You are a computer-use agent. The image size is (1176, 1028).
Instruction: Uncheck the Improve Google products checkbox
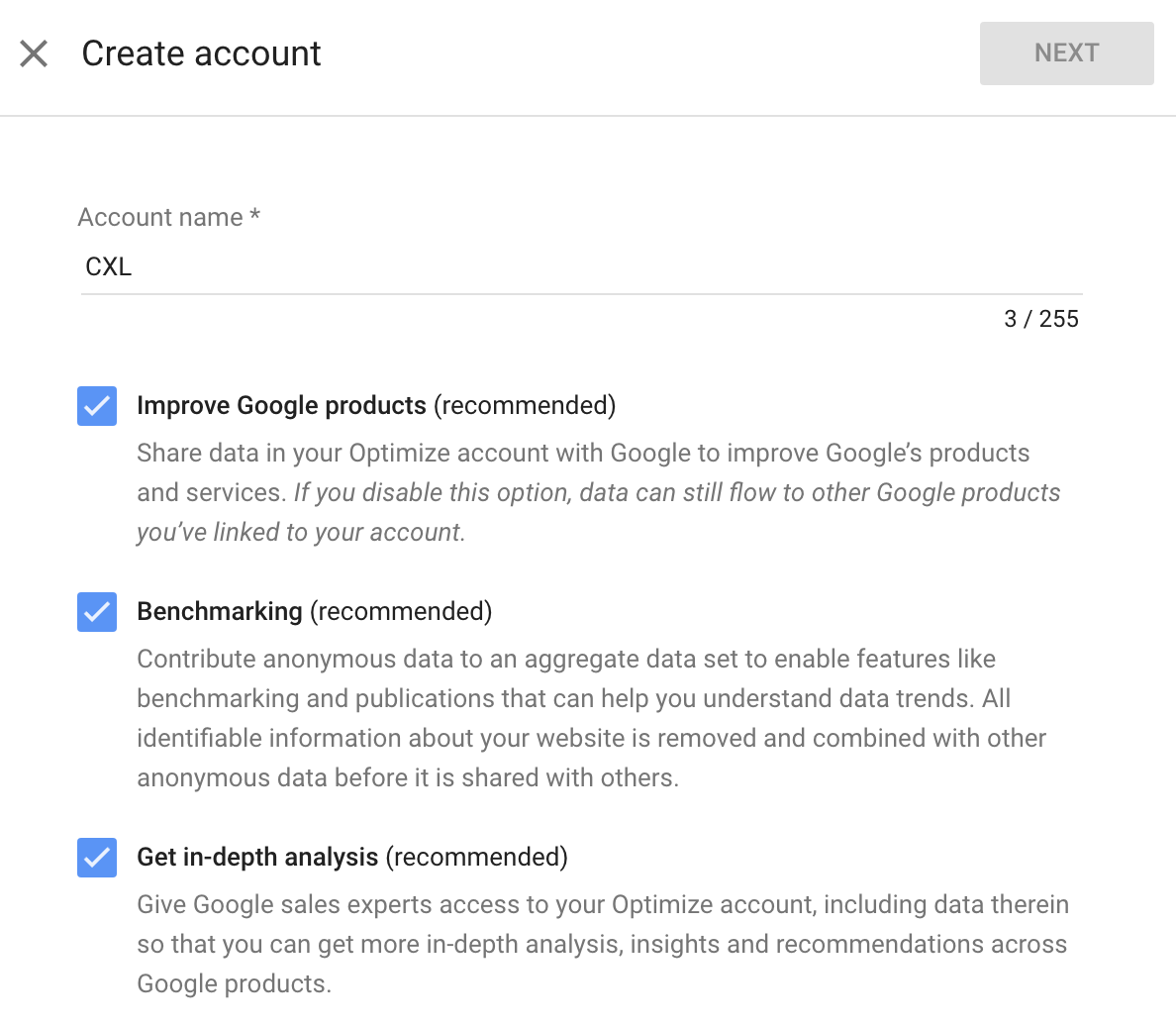tap(97, 406)
